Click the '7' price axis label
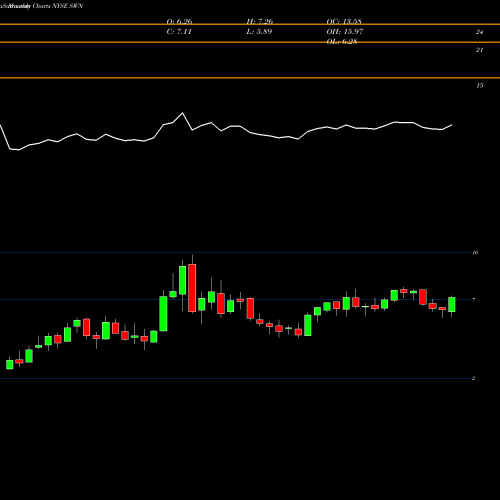This screenshot has width=500, height=500. 474,300
